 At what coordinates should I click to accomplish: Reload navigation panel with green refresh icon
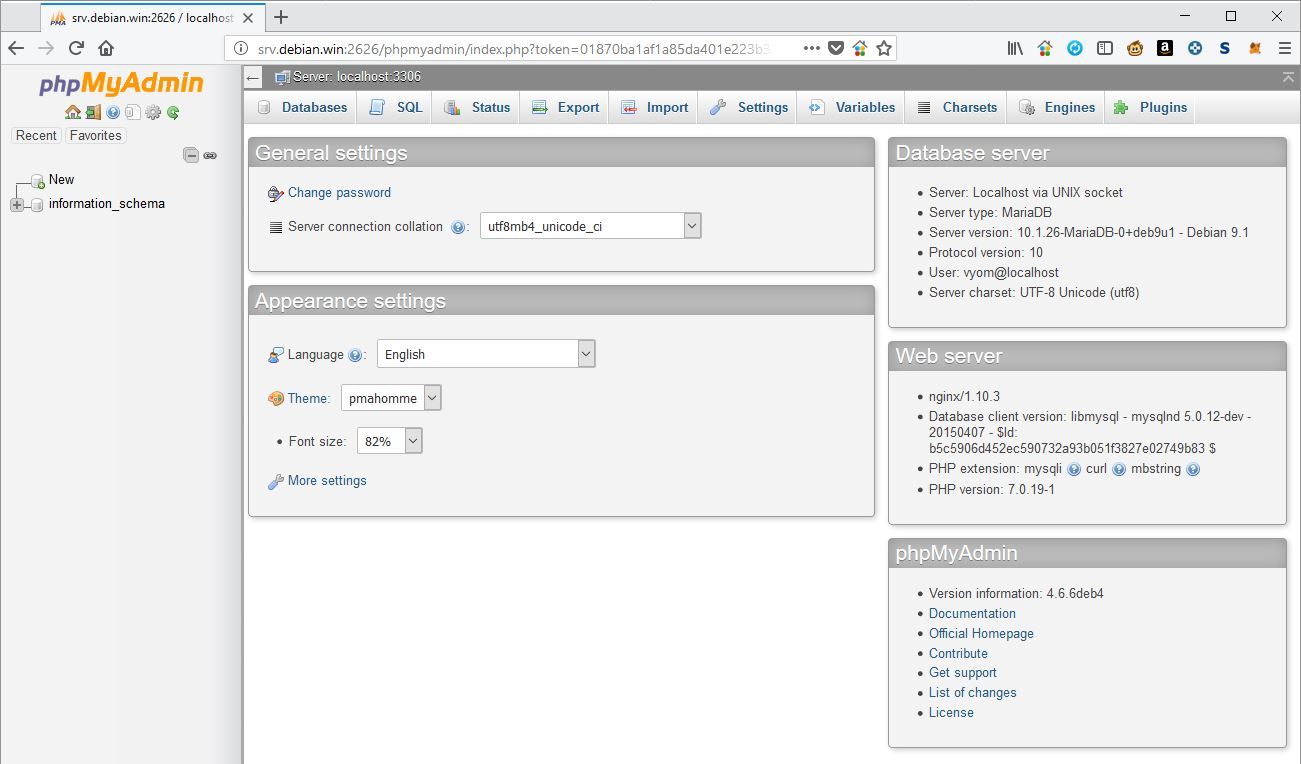click(173, 112)
